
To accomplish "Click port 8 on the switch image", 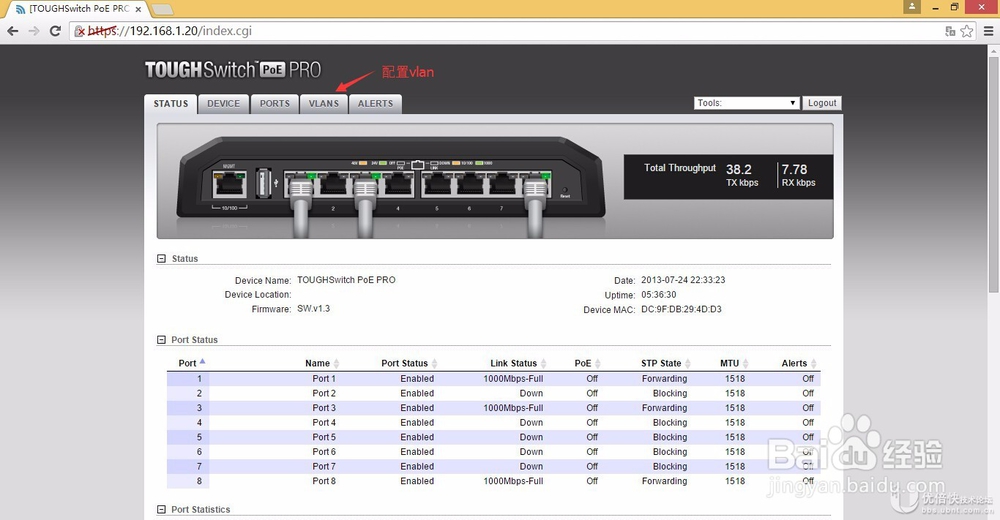I will click(x=535, y=185).
